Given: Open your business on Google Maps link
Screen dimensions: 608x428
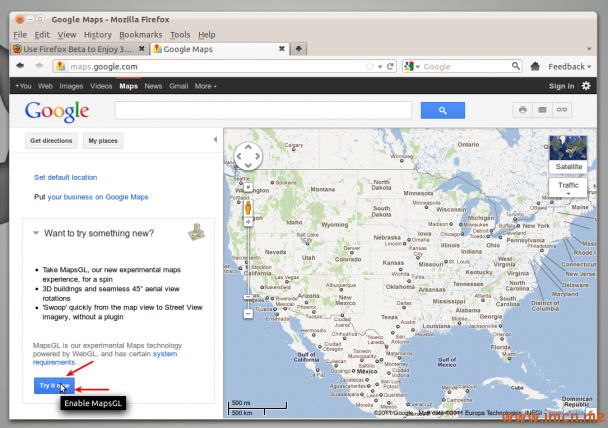Looking at the screenshot, I should point(98,197).
